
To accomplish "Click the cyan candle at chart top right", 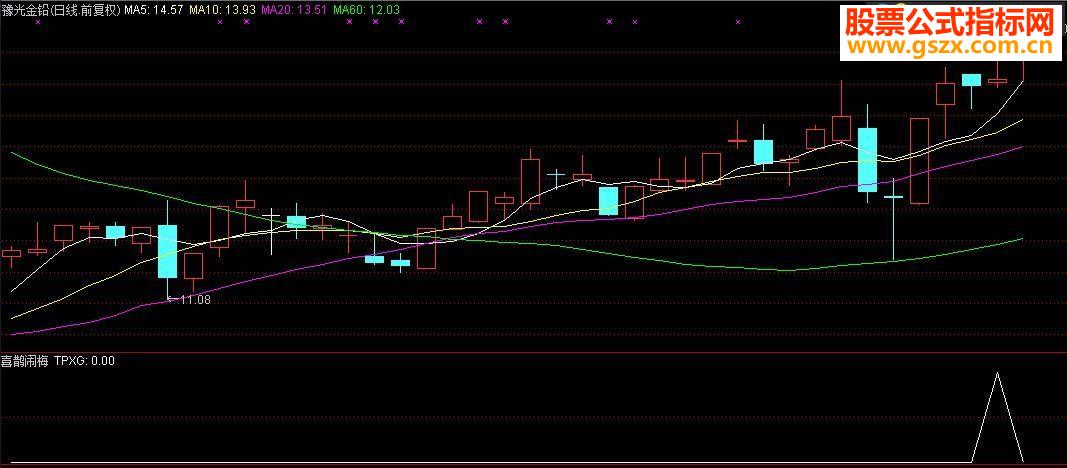I will click(971, 80).
